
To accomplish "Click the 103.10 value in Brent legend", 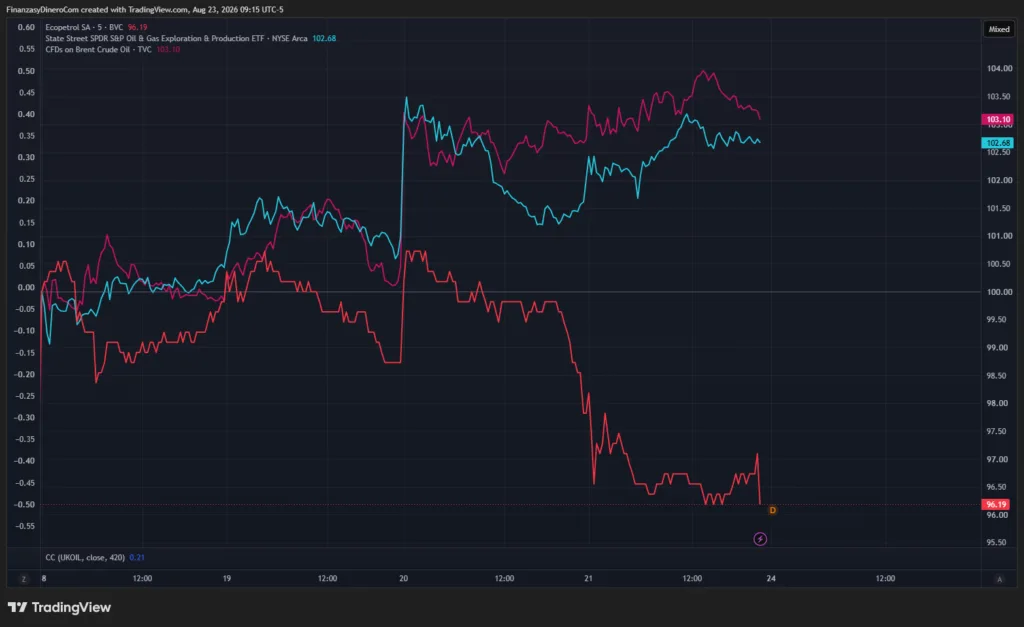I will point(168,50).
